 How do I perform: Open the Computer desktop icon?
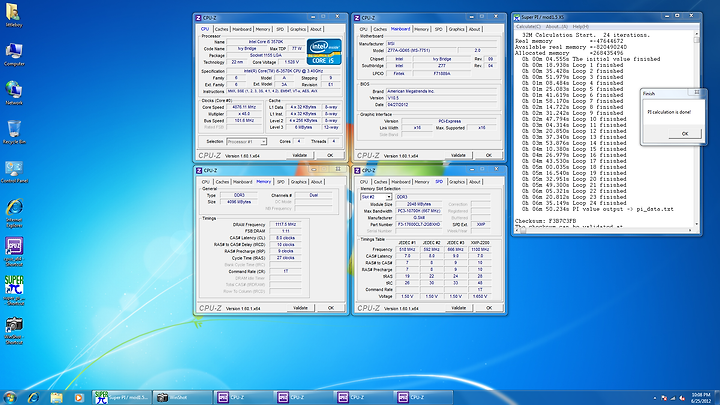[x=14, y=55]
